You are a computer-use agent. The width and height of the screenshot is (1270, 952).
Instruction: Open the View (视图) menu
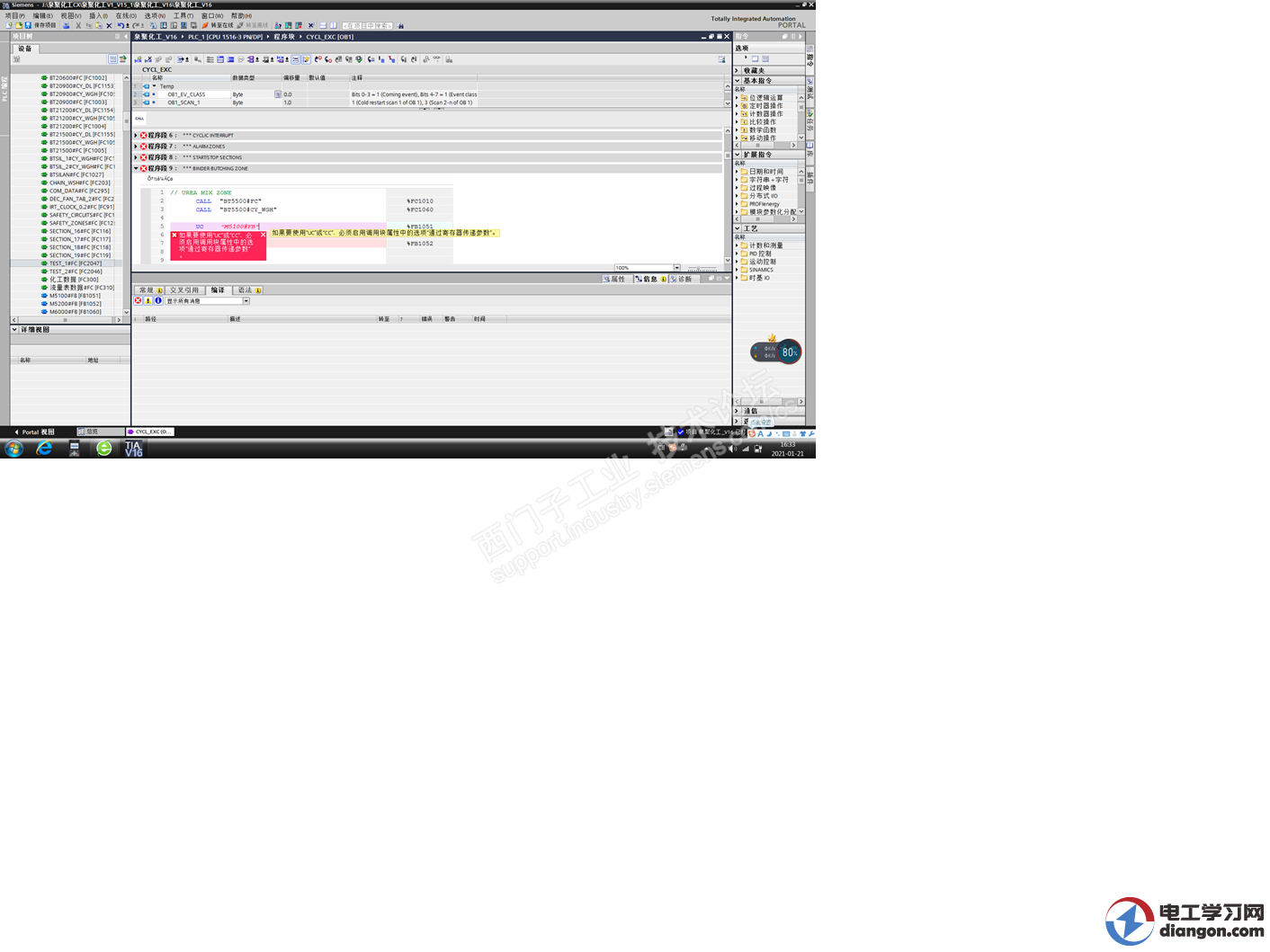(x=70, y=15)
